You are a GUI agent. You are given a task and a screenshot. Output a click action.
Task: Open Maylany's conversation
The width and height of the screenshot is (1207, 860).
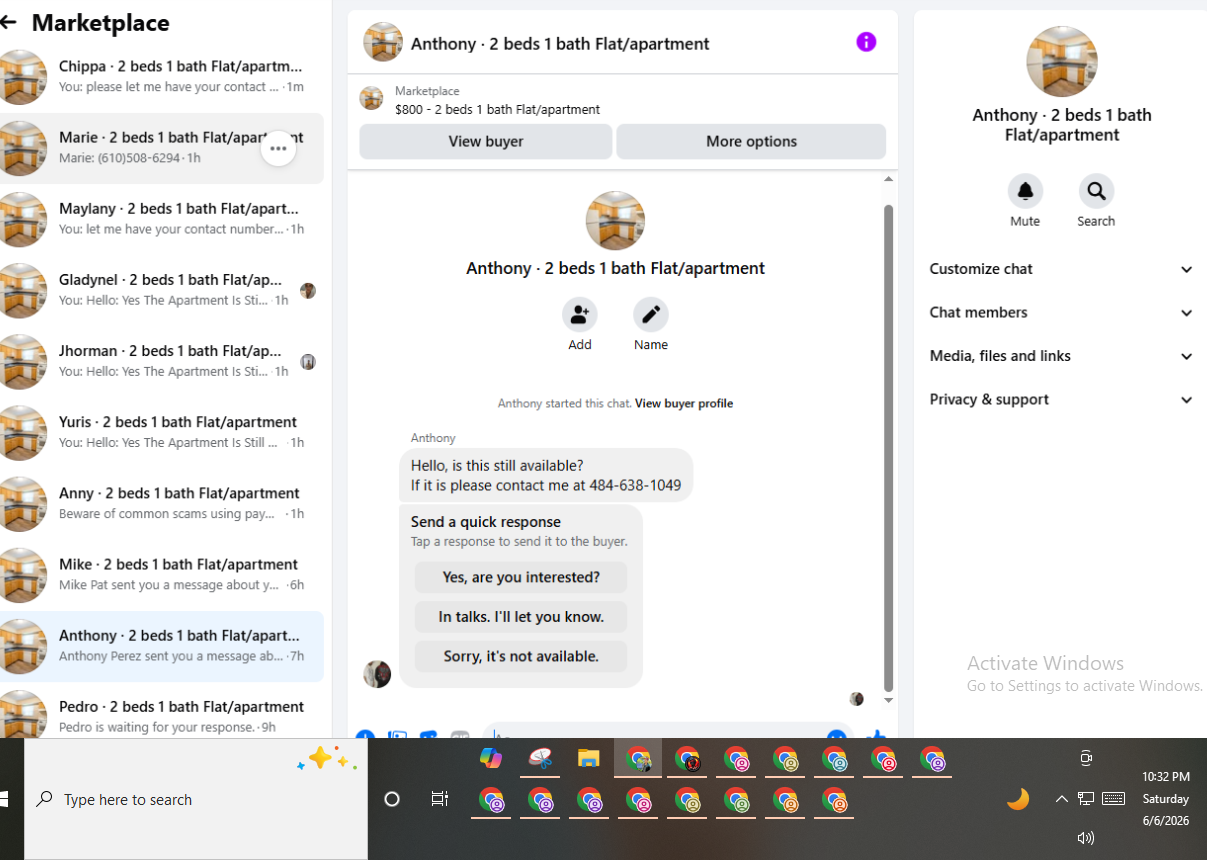pos(162,219)
